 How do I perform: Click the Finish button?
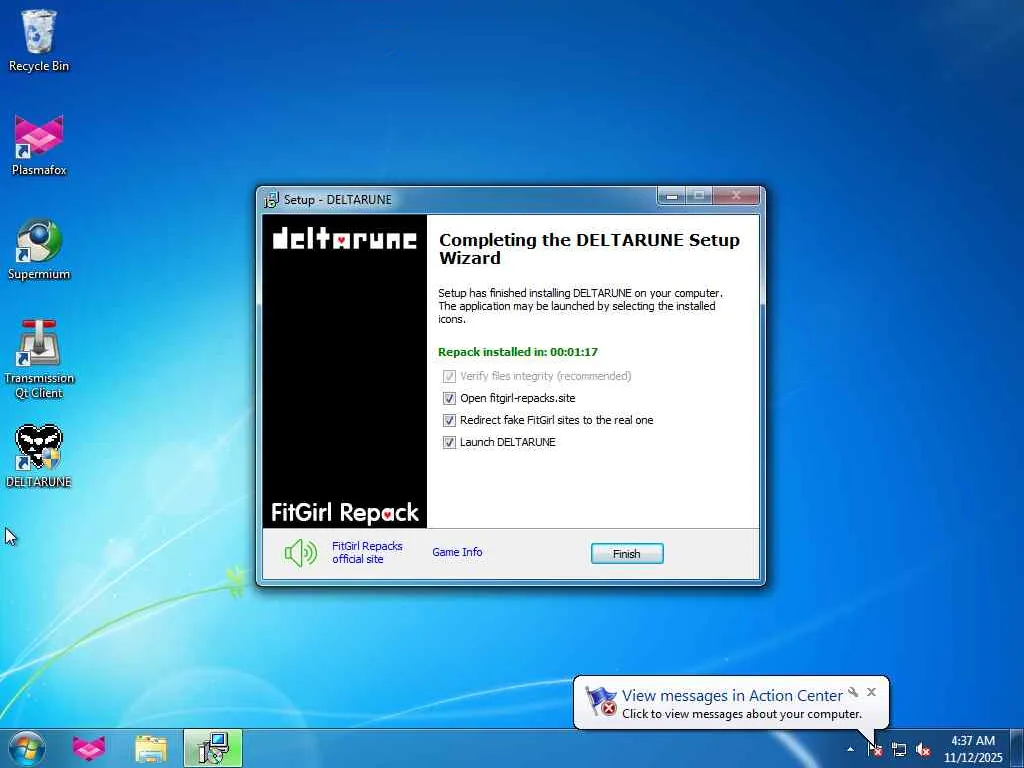point(627,554)
